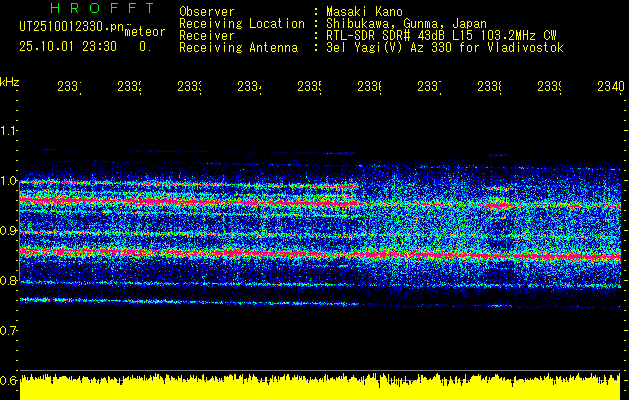Click the Observer label

coord(207,12)
